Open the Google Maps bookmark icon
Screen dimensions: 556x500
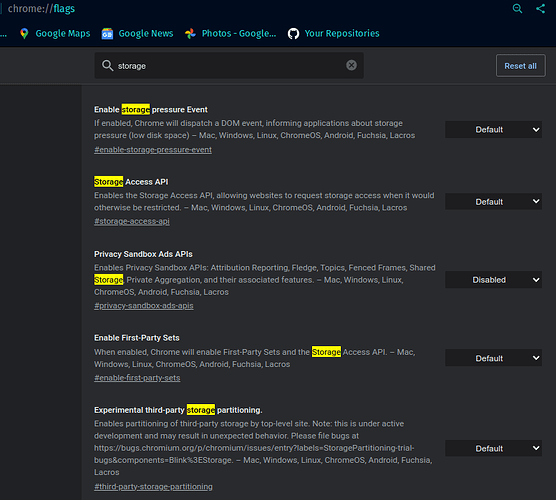[24, 33]
